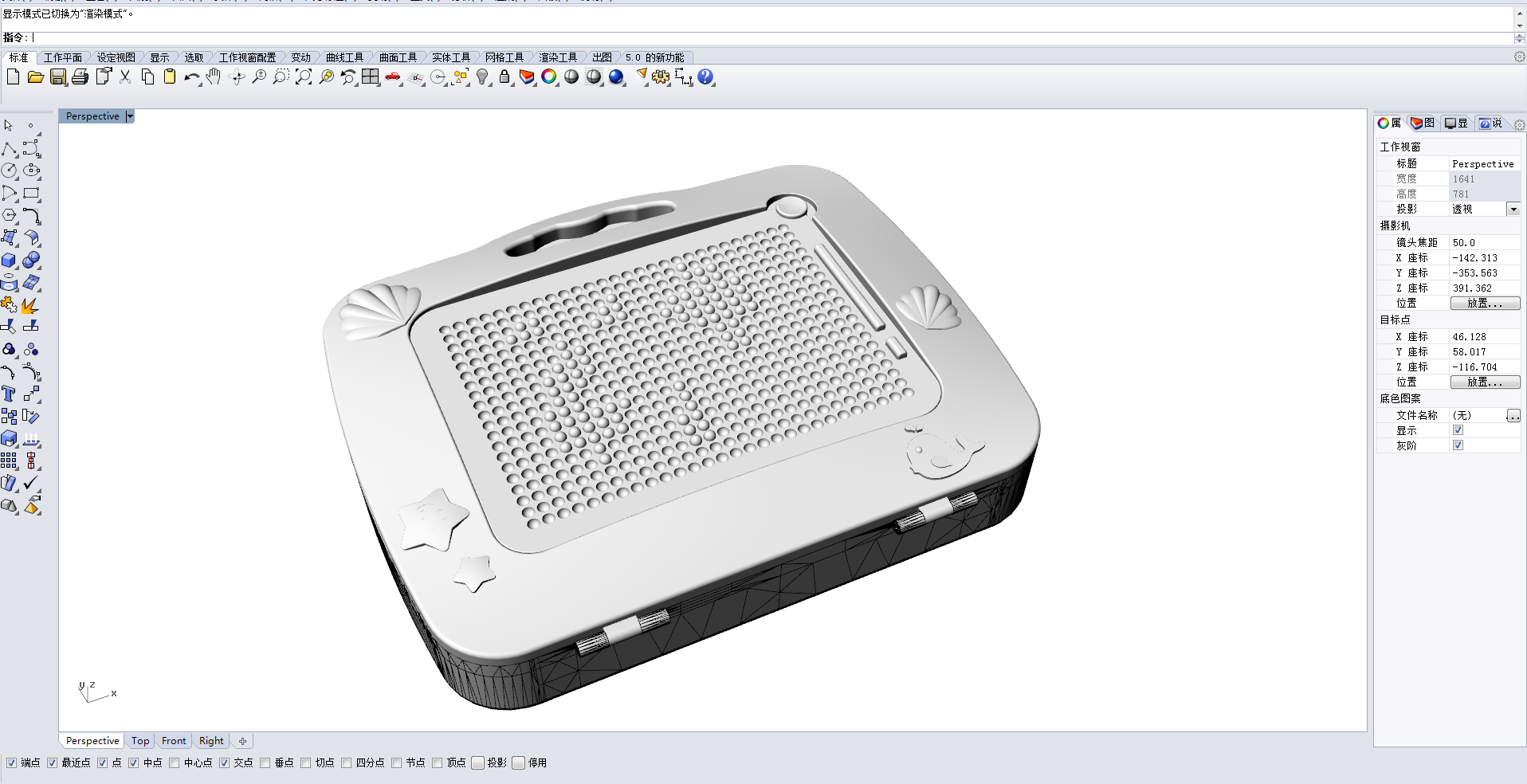Click the lock objects padlock icon
Viewport: 1527px width, 784px height.
pyautogui.click(x=504, y=77)
